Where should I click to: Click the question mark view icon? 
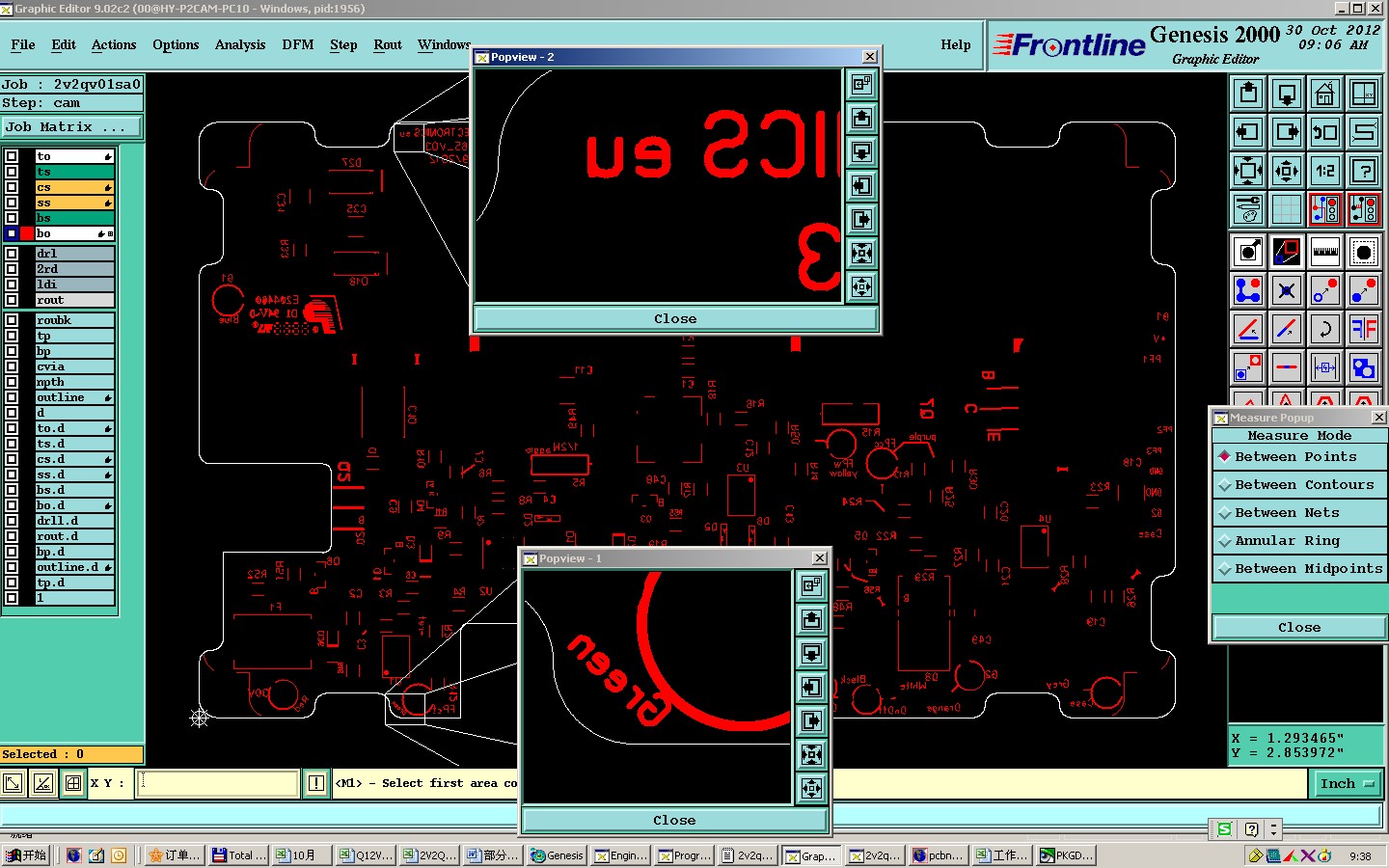coord(1364,171)
